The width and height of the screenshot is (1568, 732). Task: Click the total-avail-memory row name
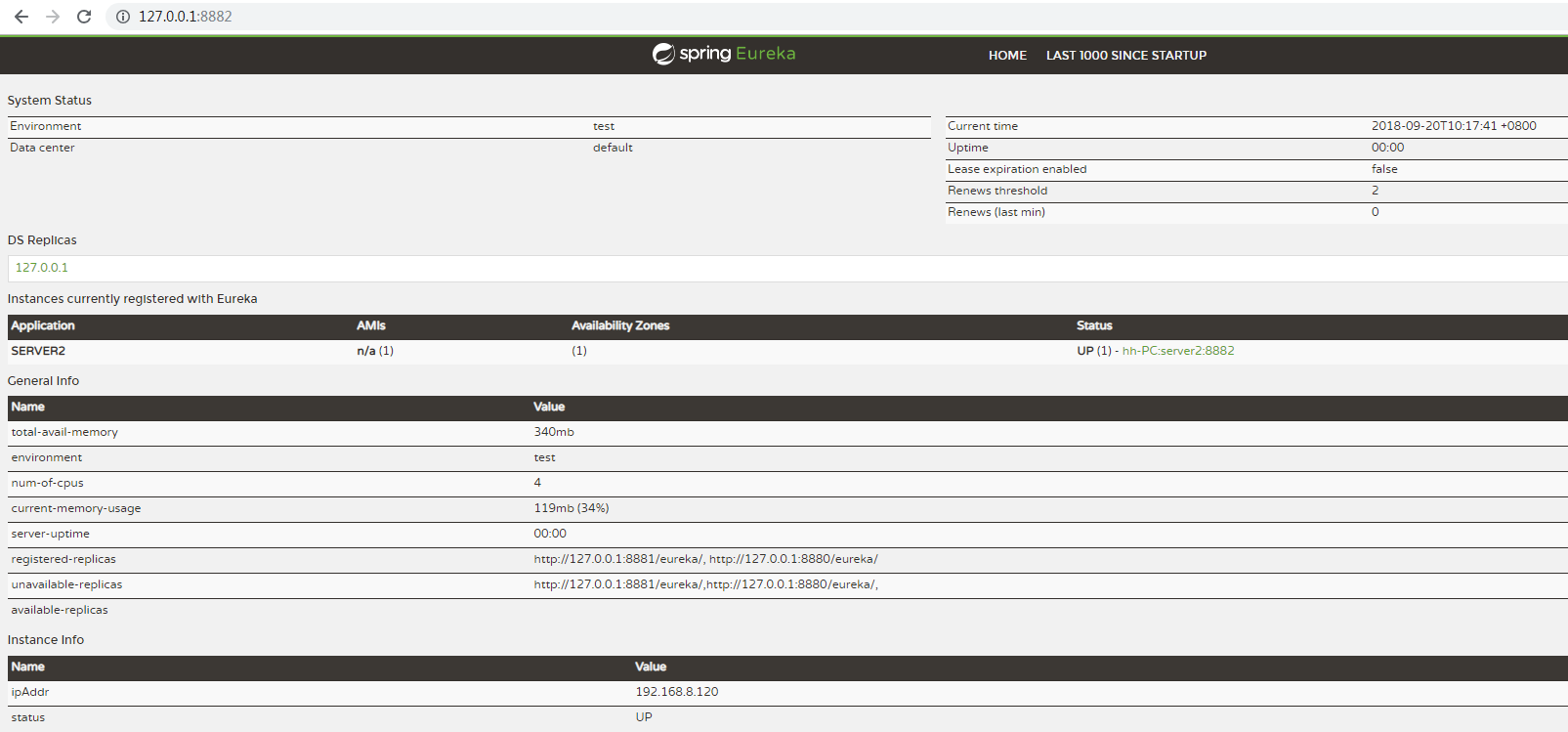tap(64, 432)
